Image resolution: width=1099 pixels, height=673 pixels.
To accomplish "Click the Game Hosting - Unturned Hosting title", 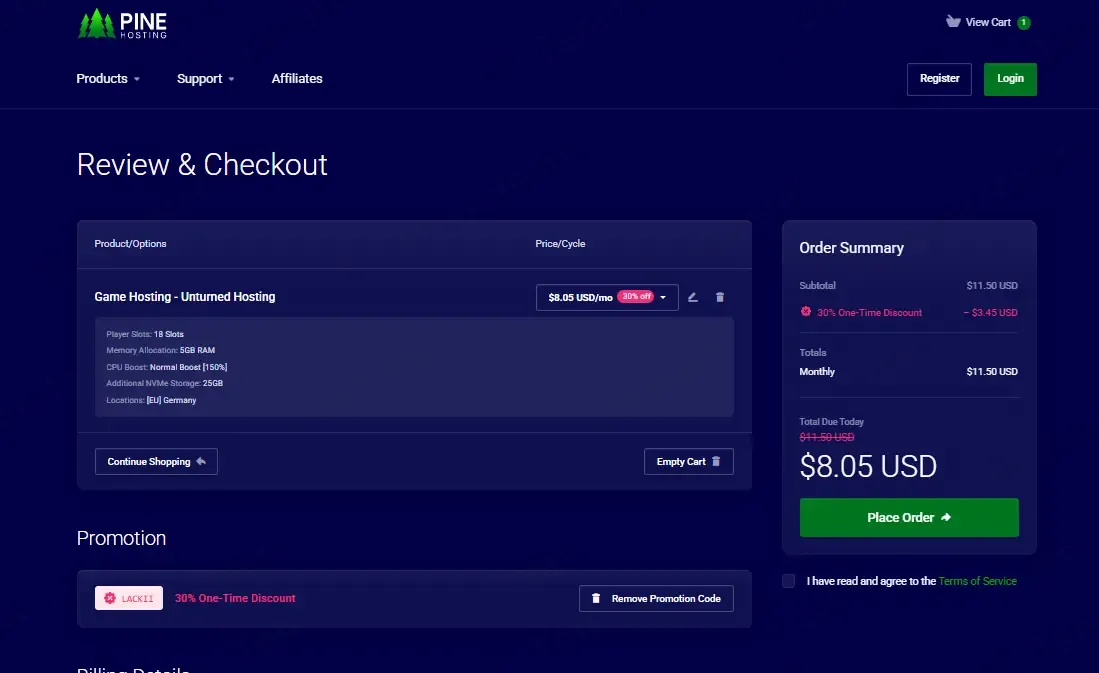I will [x=185, y=297].
